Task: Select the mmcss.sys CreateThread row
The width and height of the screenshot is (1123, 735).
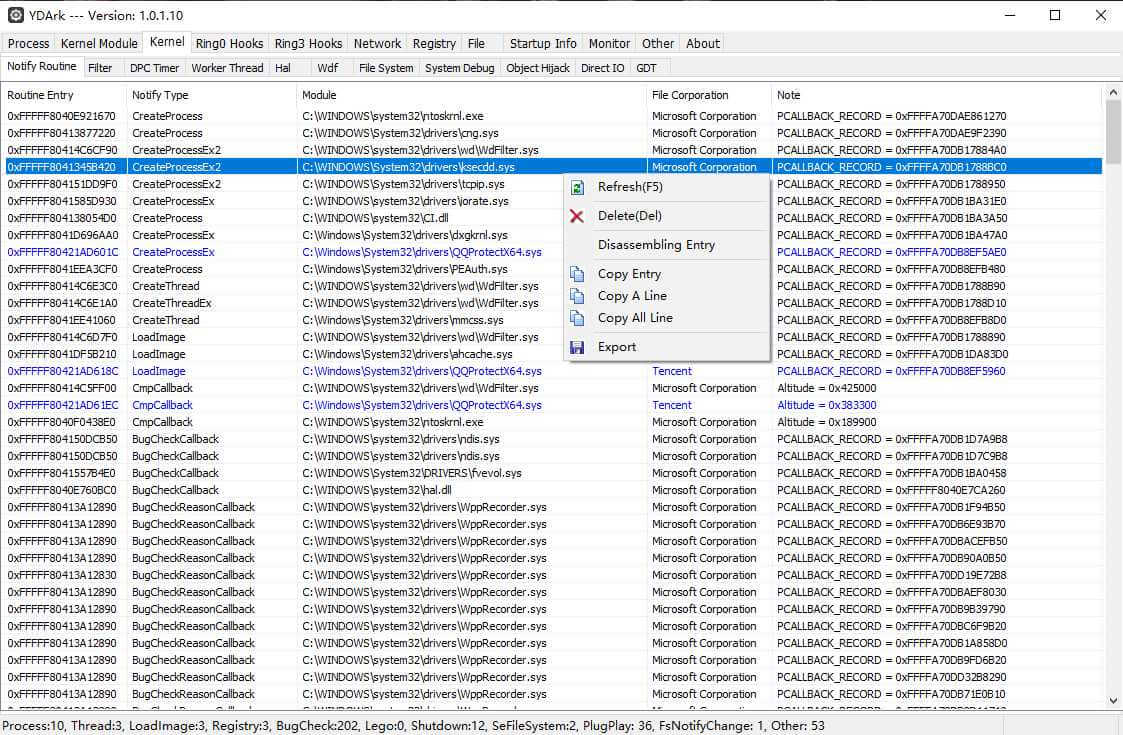Action: (x=553, y=320)
